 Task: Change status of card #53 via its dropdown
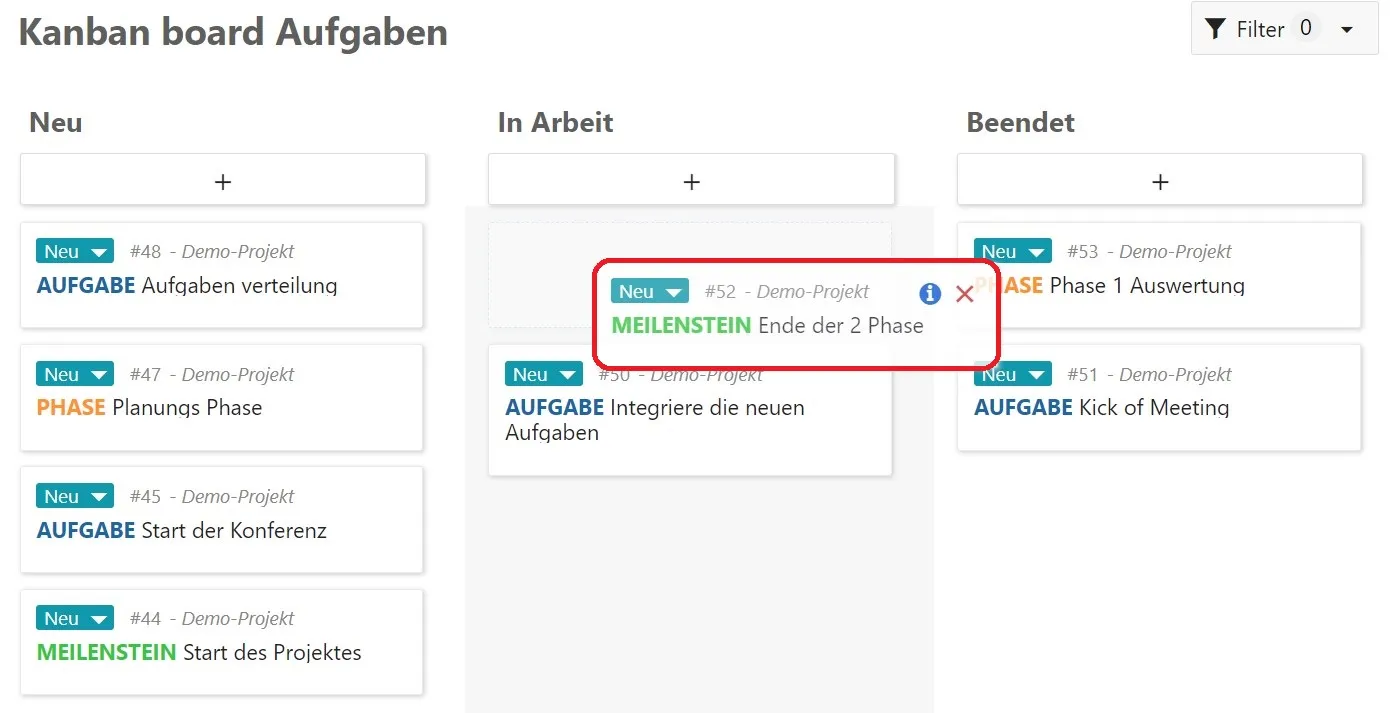tap(1012, 251)
